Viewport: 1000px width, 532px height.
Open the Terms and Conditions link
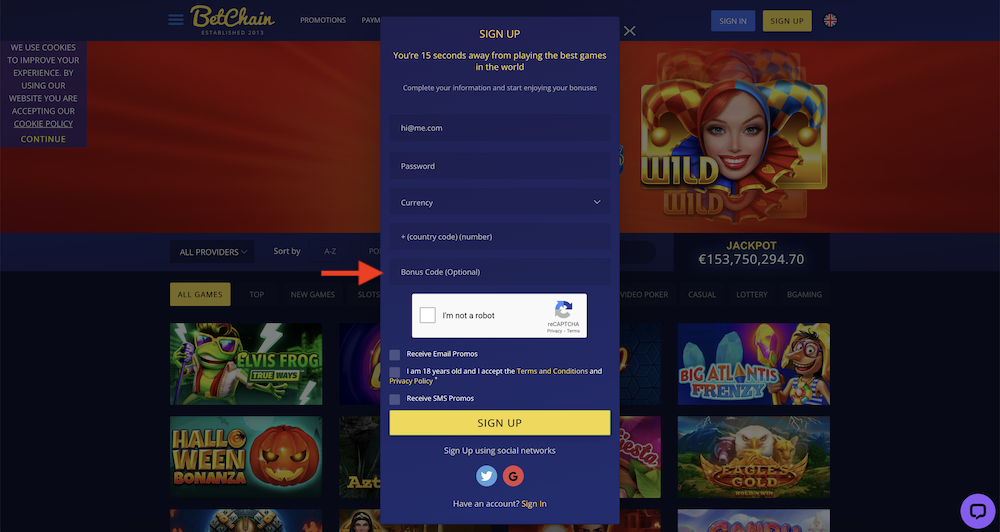pos(552,371)
